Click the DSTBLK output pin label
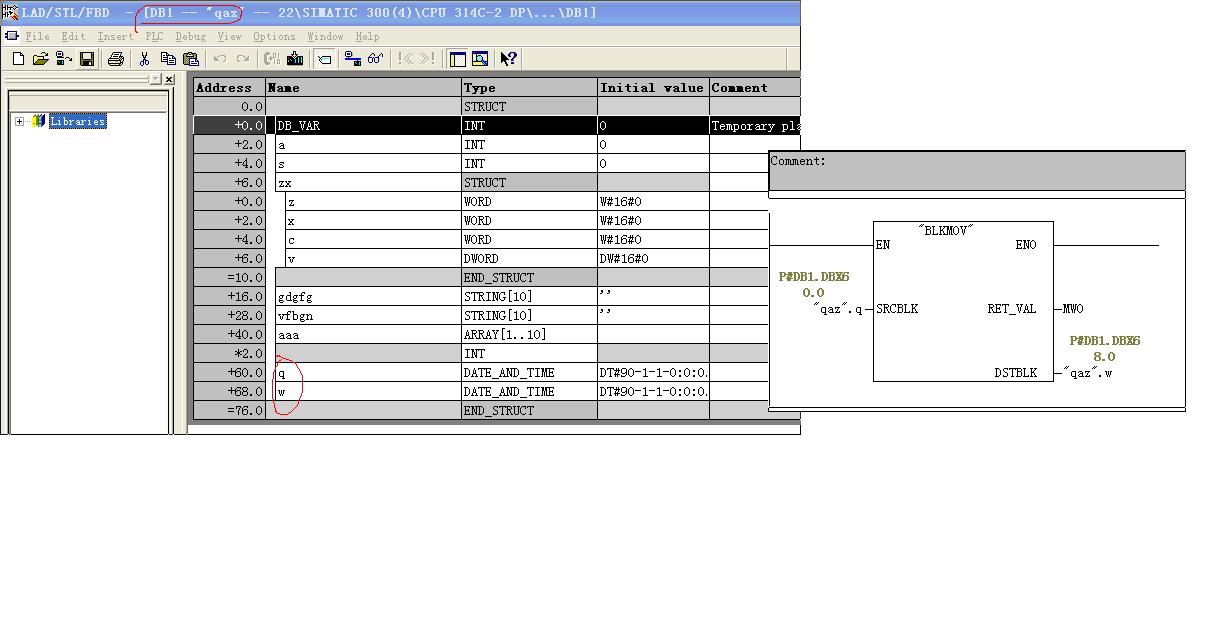The height and width of the screenshot is (637, 1208). (1016, 373)
